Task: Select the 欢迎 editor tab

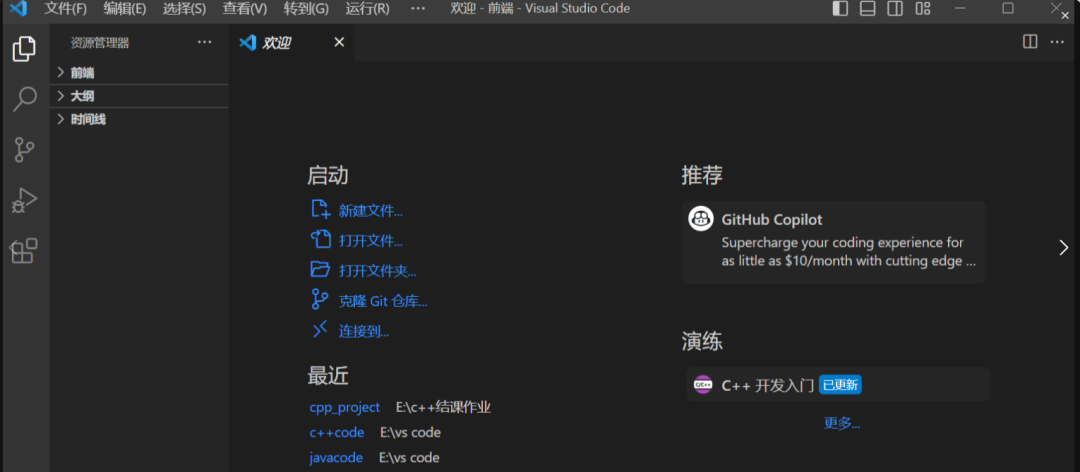Action: pyautogui.click(x=293, y=43)
